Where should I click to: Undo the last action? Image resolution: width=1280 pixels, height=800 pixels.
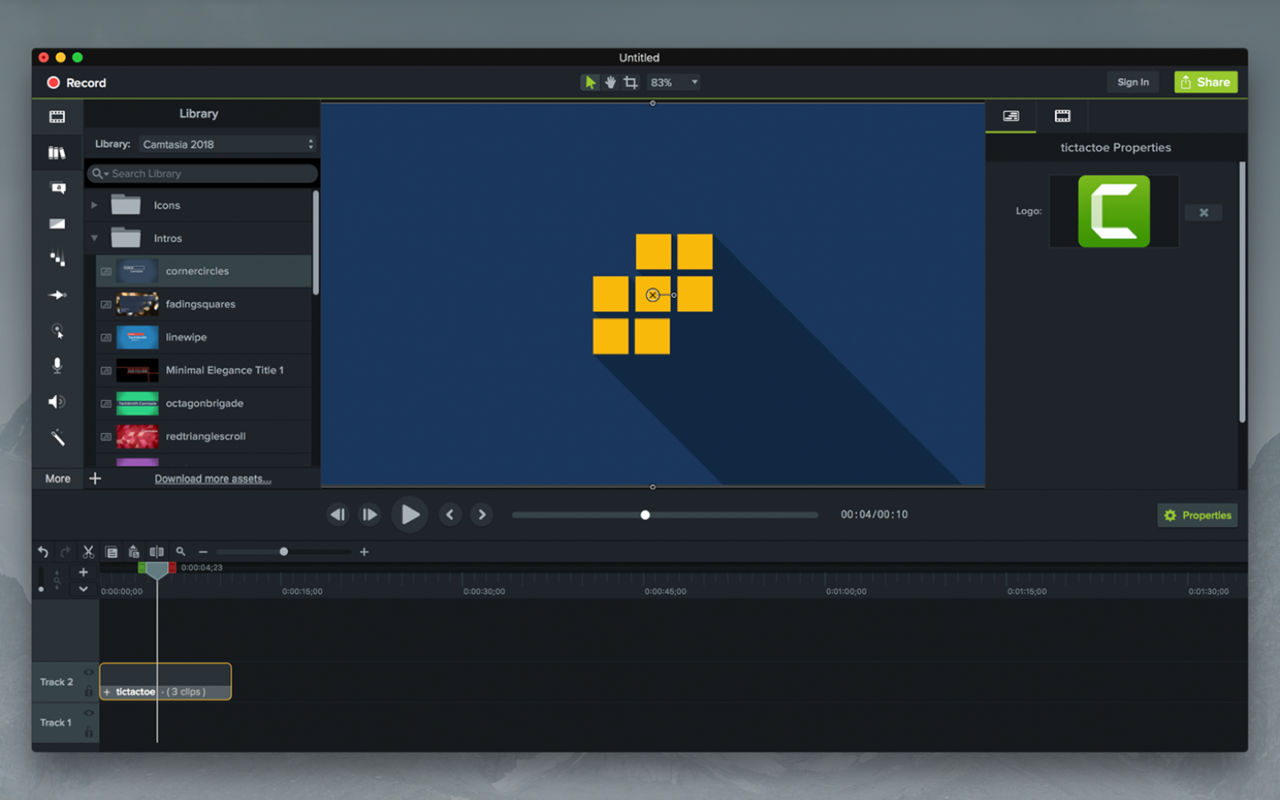coord(43,552)
